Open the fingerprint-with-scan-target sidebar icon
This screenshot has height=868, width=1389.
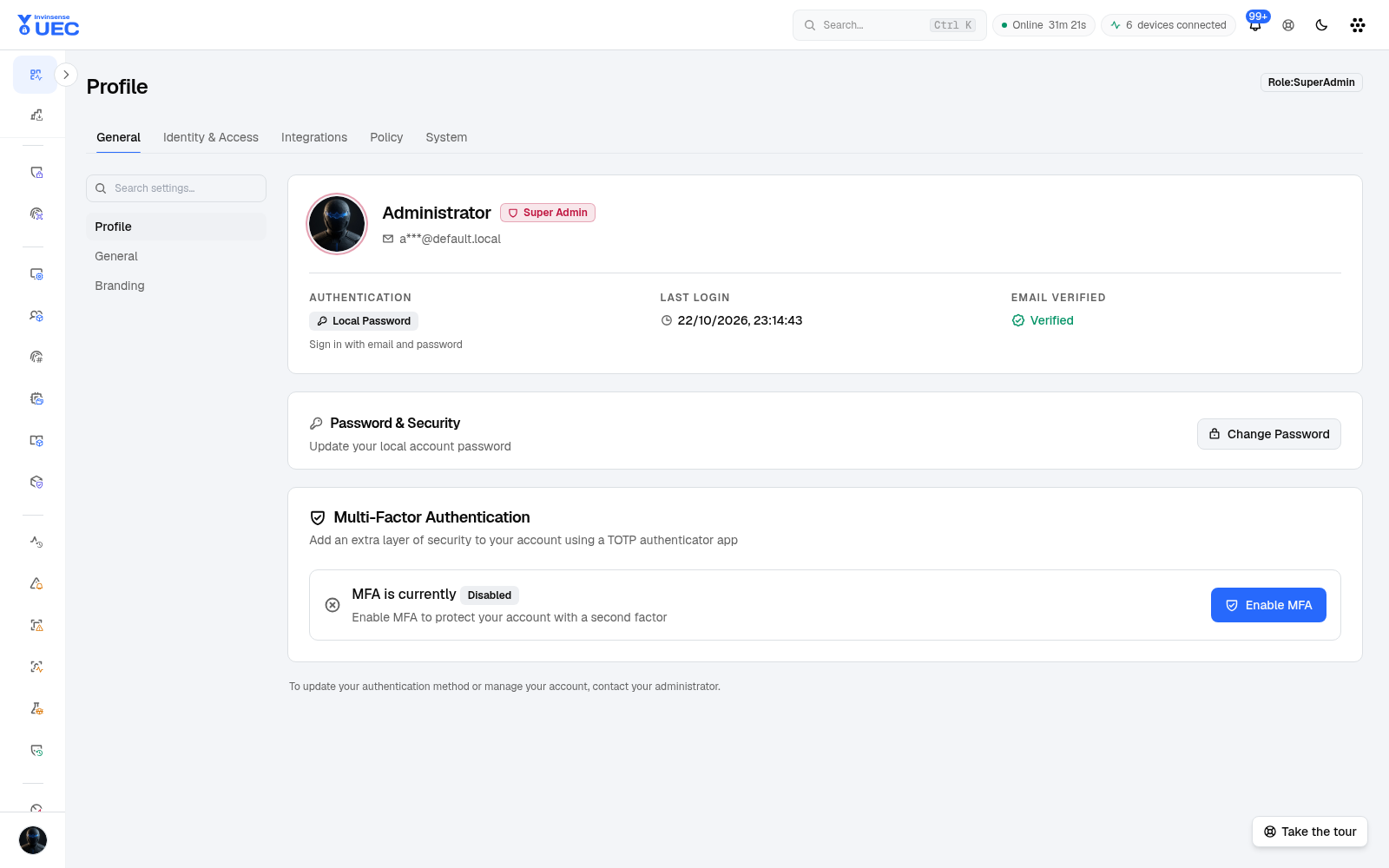tap(36, 214)
